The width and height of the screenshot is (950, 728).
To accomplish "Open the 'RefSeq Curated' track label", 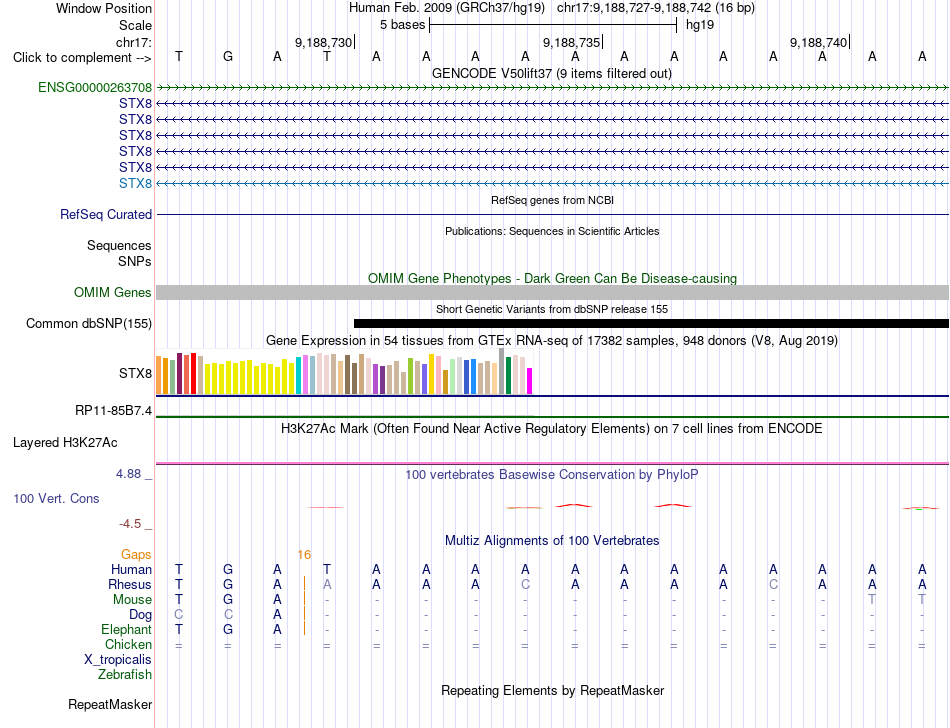I will pos(106,214).
